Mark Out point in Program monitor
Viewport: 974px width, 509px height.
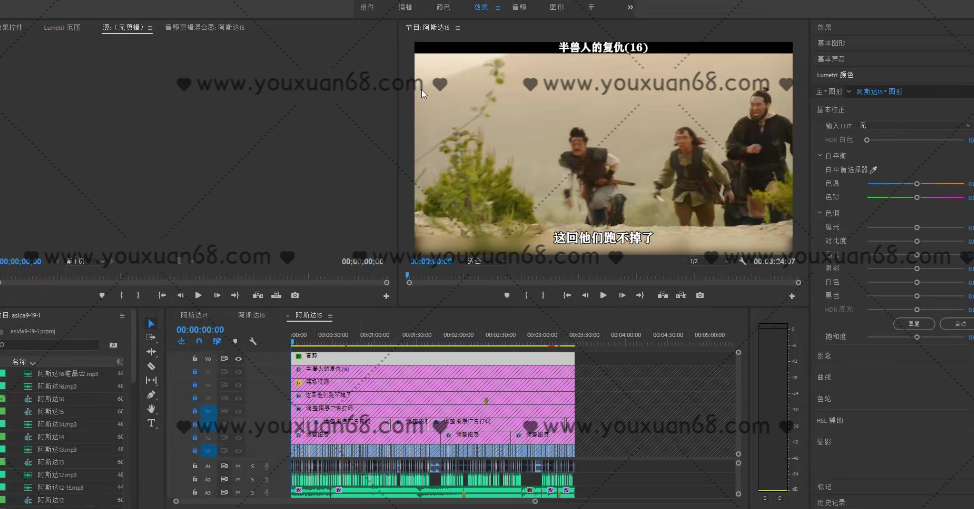(544, 296)
